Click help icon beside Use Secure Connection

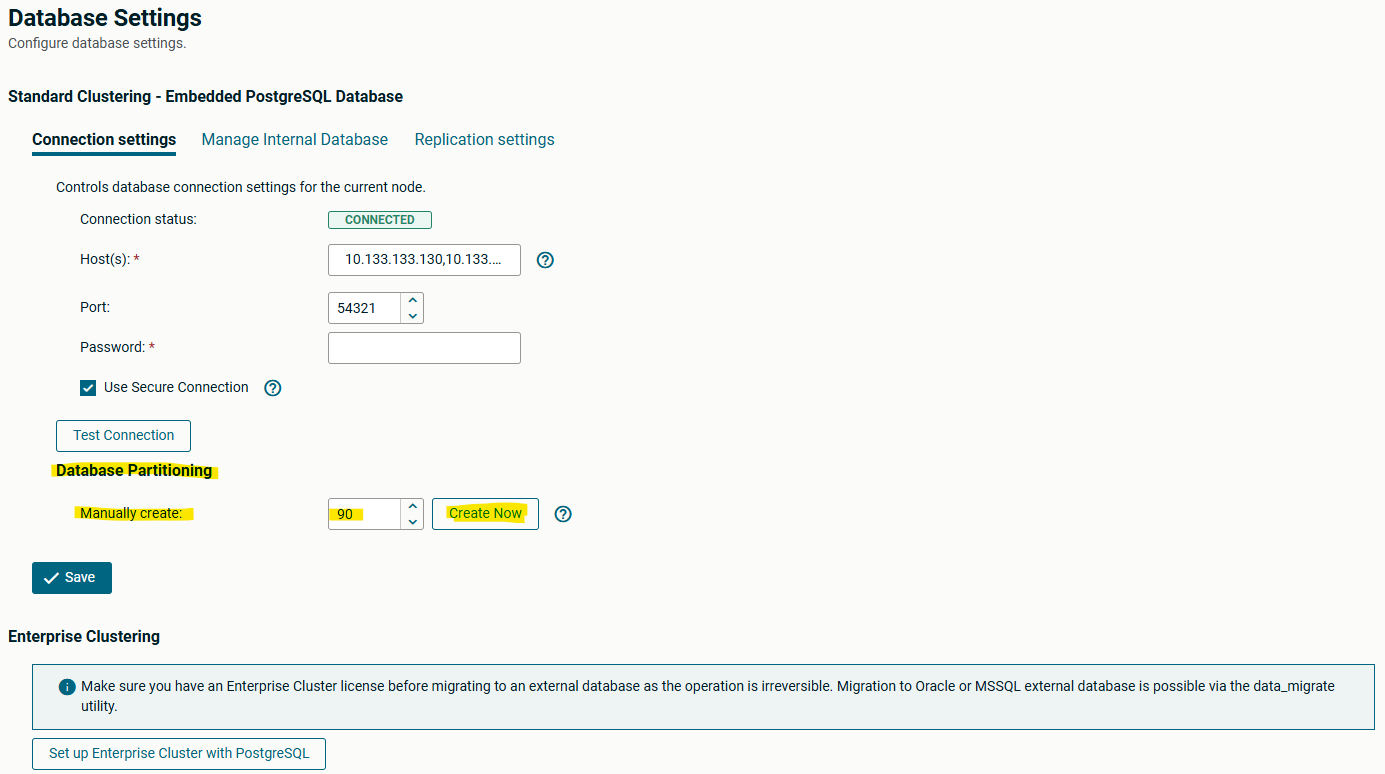pyautogui.click(x=273, y=388)
